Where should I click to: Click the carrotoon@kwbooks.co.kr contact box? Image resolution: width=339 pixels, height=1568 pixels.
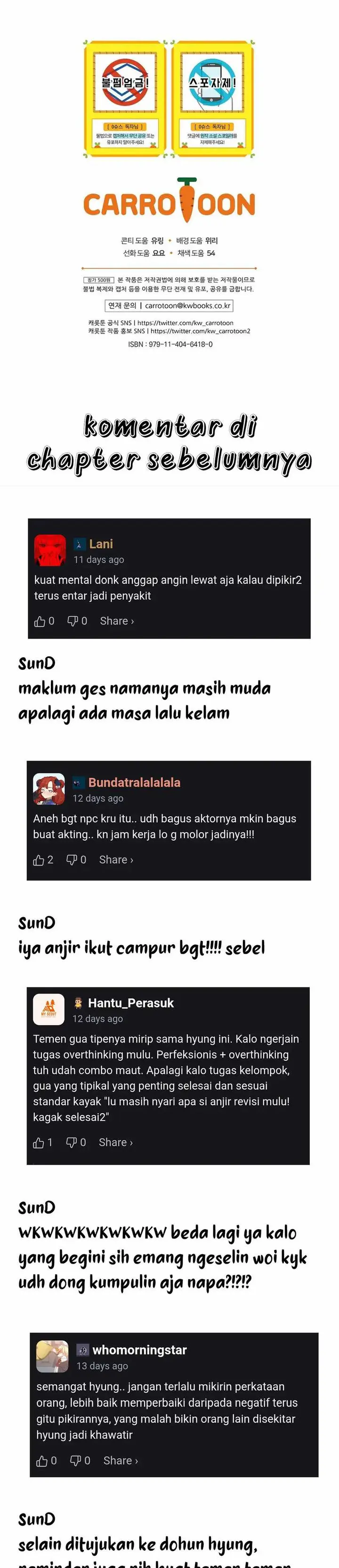pos(169,306)
